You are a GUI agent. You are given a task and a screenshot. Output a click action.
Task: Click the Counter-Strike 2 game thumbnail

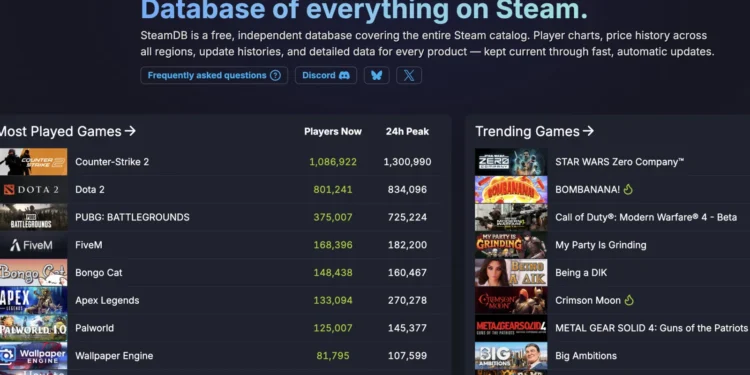(33, 162)
